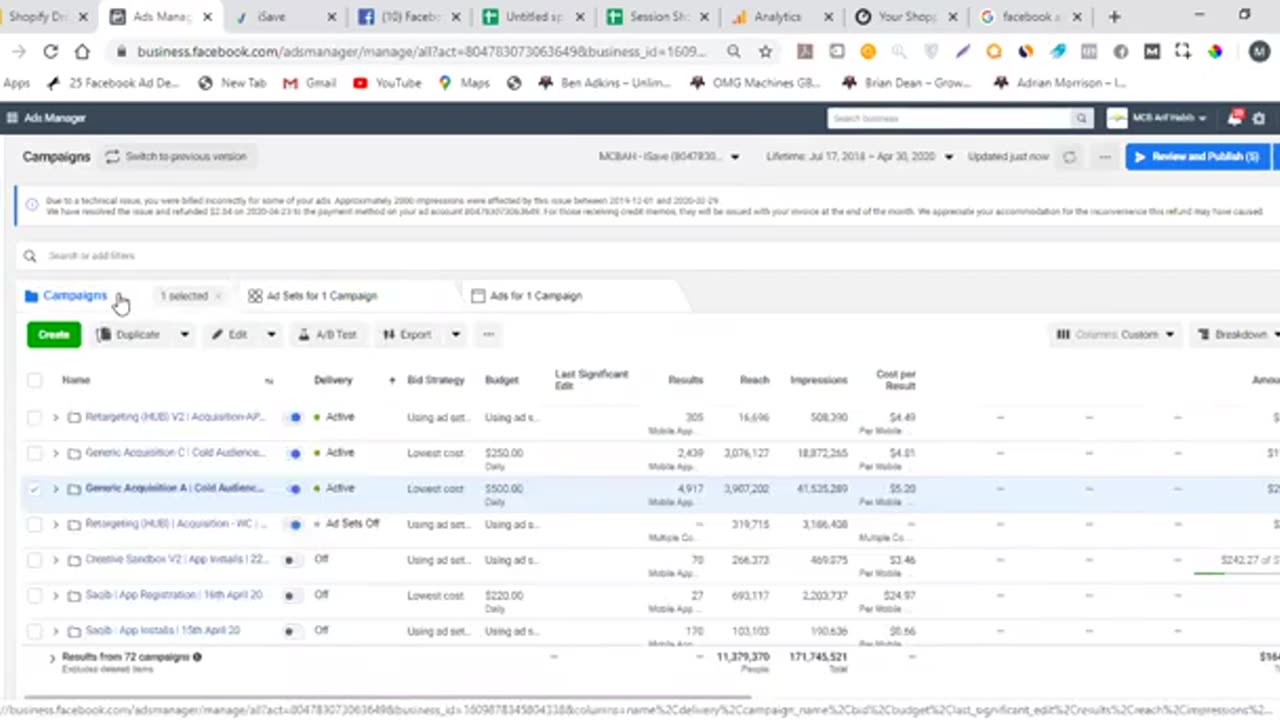Turn off the Generic Acquisition C campaign toggle

(x=293, y=453)
